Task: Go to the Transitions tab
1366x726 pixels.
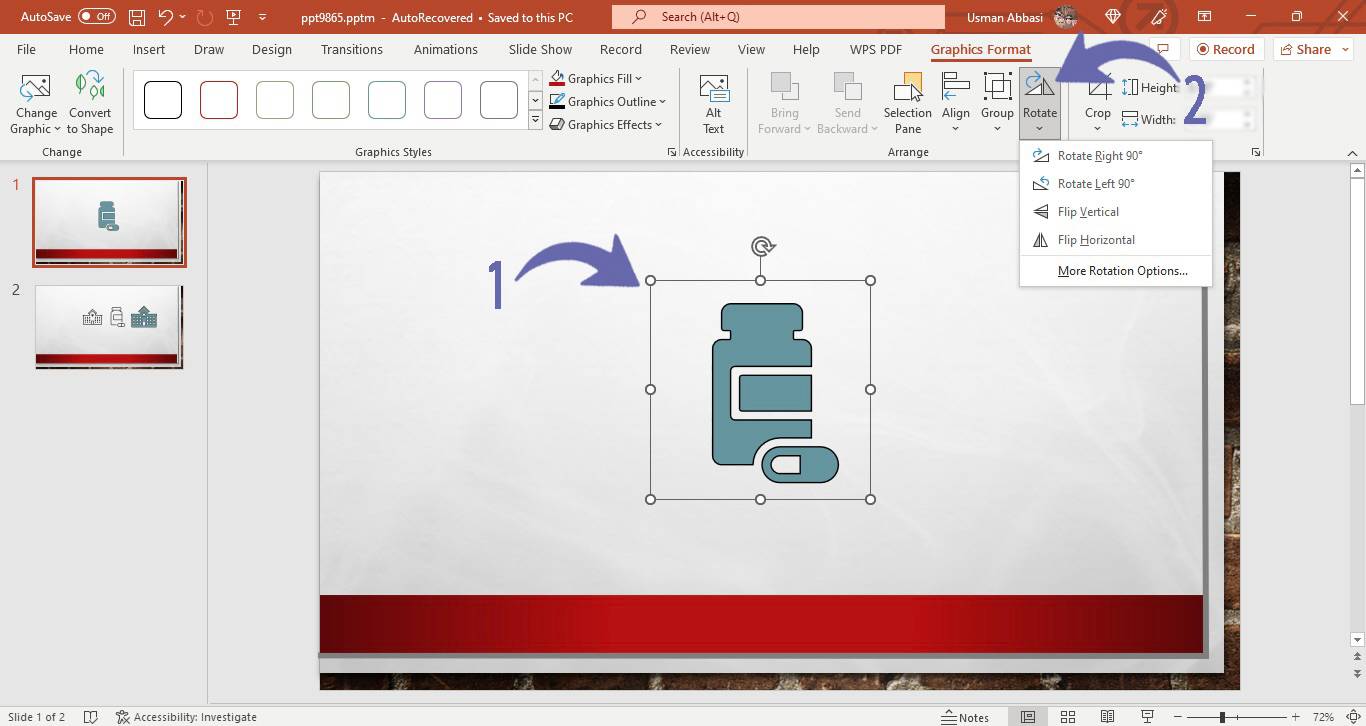Action: coord(351,49)
